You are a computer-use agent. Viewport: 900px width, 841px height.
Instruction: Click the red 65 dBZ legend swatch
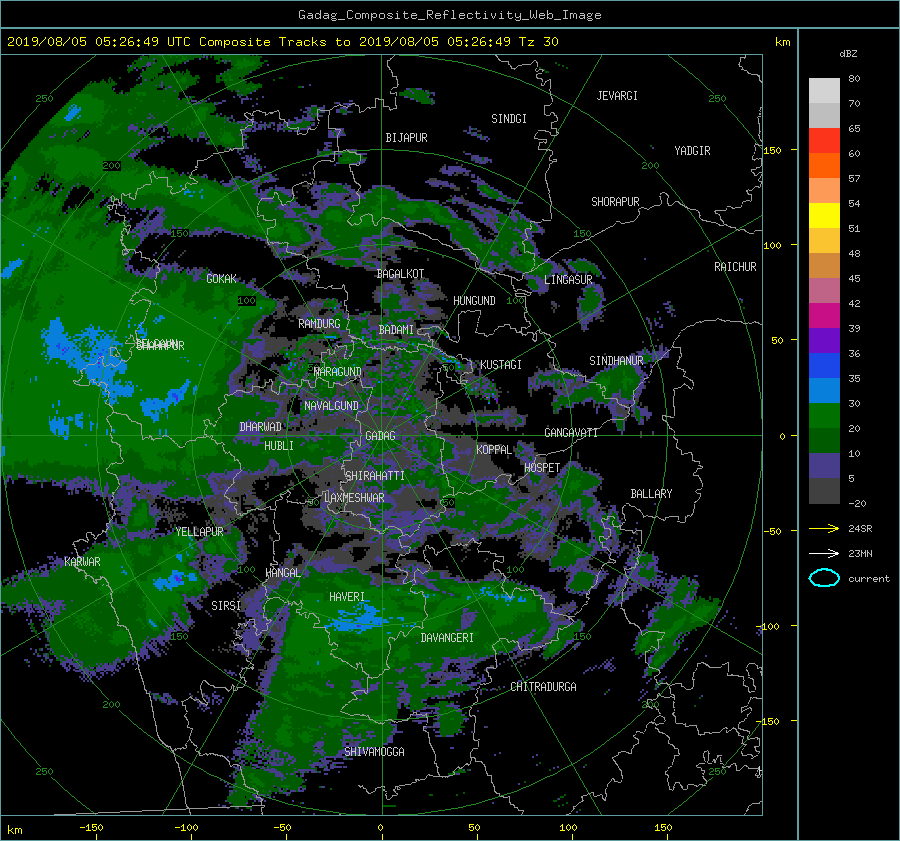pyautogui.click(x=824, y=141)
